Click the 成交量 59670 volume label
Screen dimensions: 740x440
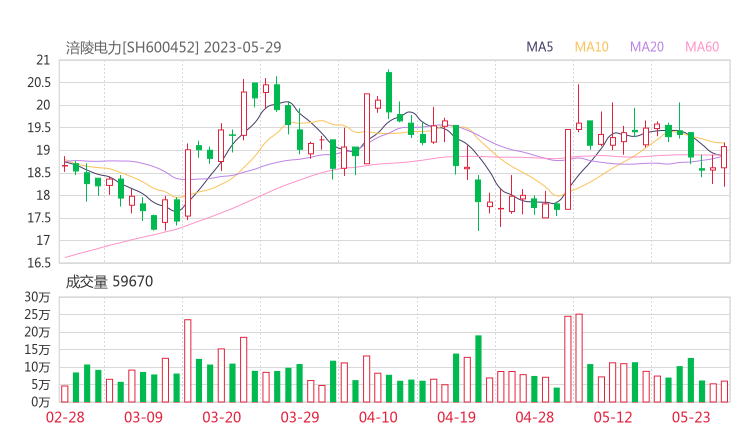(109, 282)
